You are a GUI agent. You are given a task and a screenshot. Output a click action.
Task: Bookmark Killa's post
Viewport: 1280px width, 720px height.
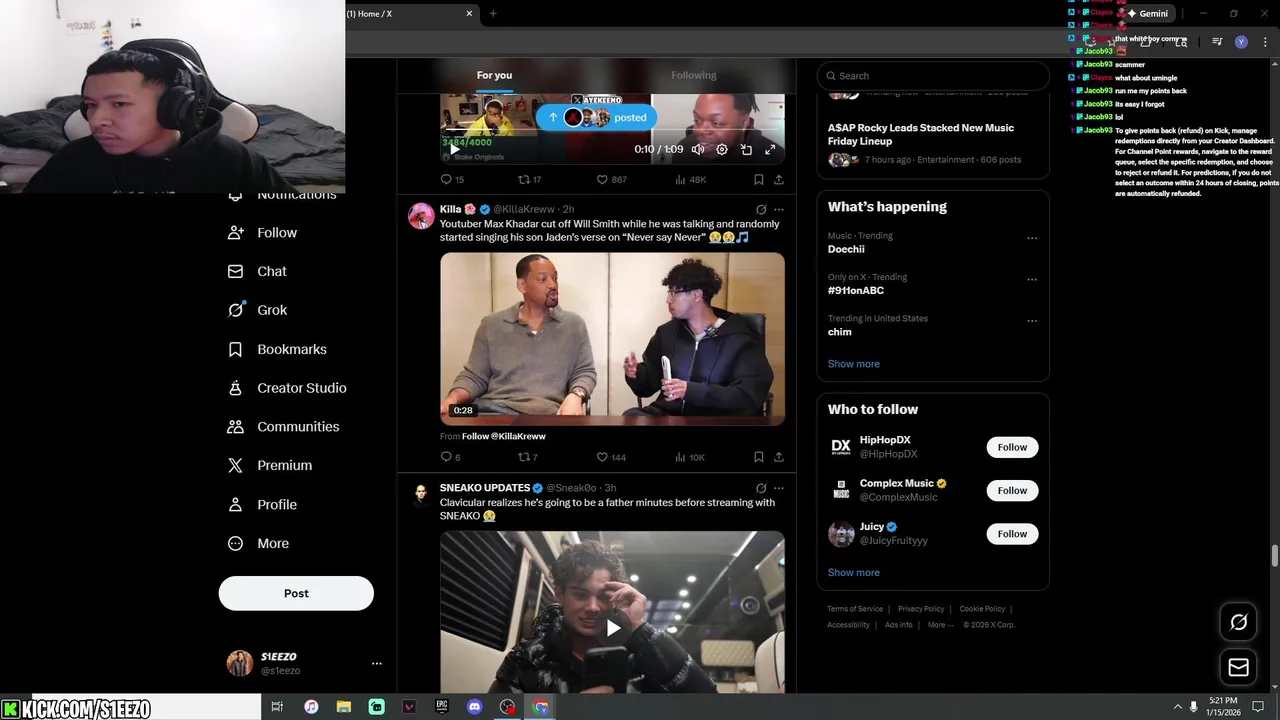pos(758,457)
